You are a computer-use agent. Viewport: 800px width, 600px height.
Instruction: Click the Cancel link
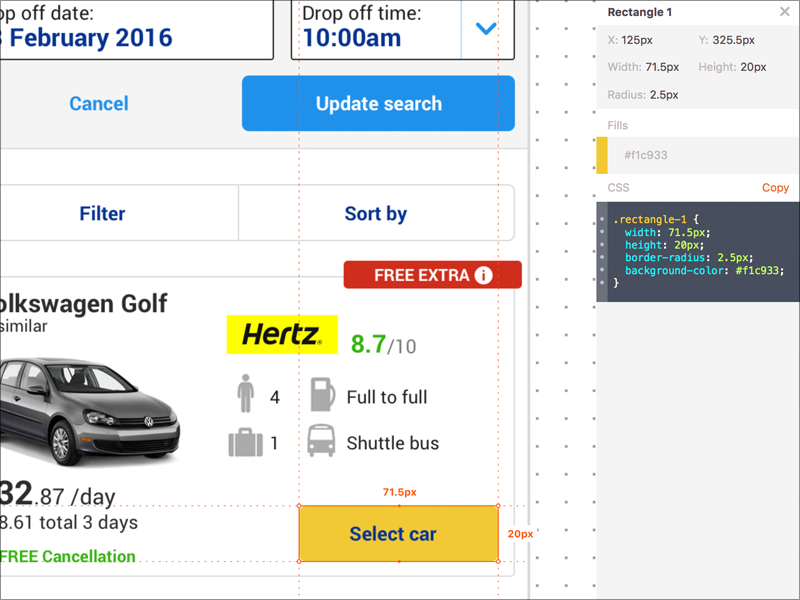[98, 103]
